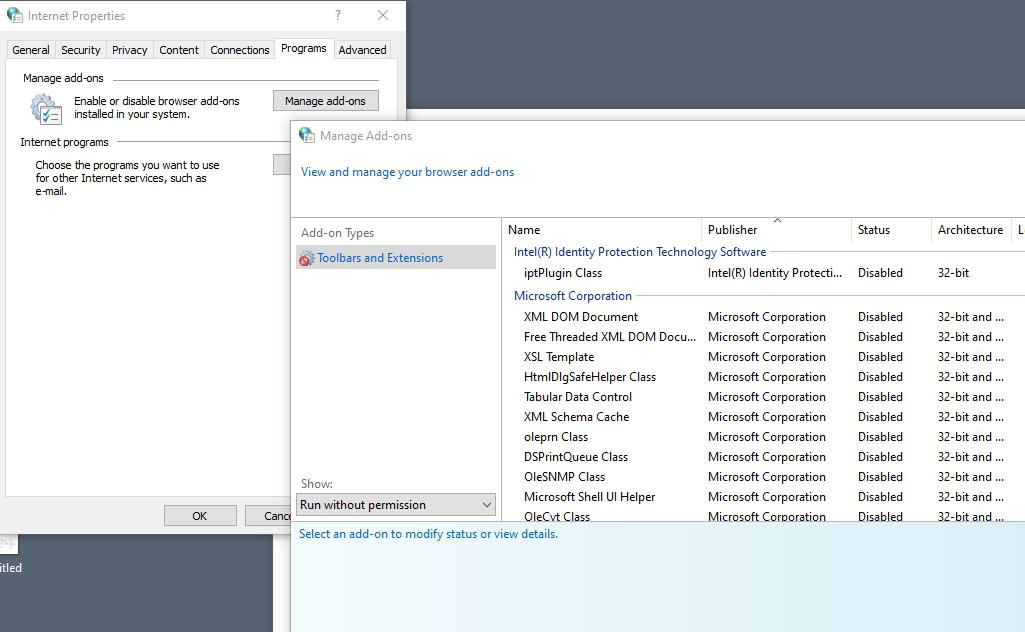Screen dimensions: 1025x632
Task: Open the Privacy tab
Action: coord(129,50)
